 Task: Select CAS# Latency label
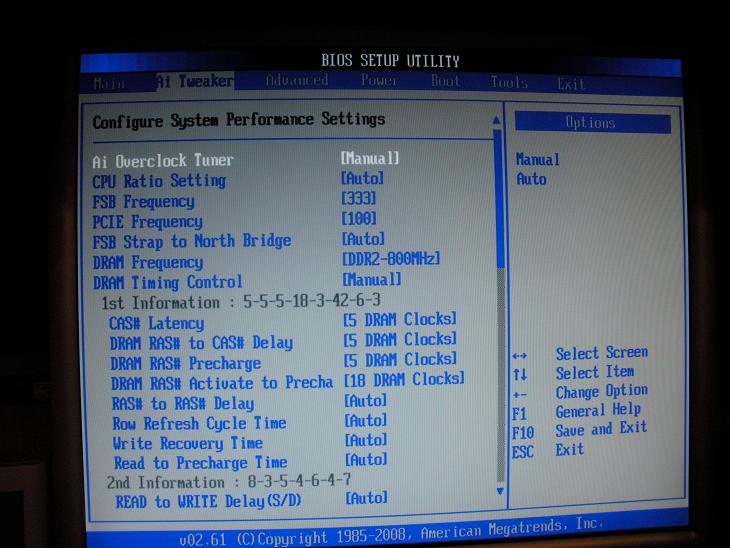(x=156, y=323)
